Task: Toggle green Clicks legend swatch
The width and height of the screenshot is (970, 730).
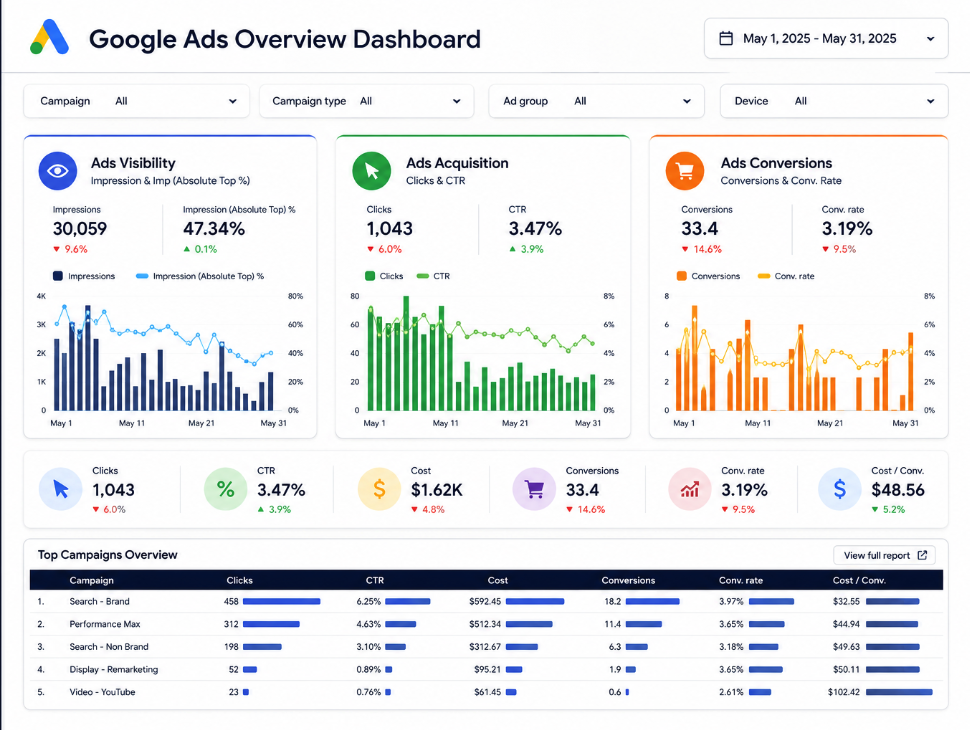Action: [370, 276]
